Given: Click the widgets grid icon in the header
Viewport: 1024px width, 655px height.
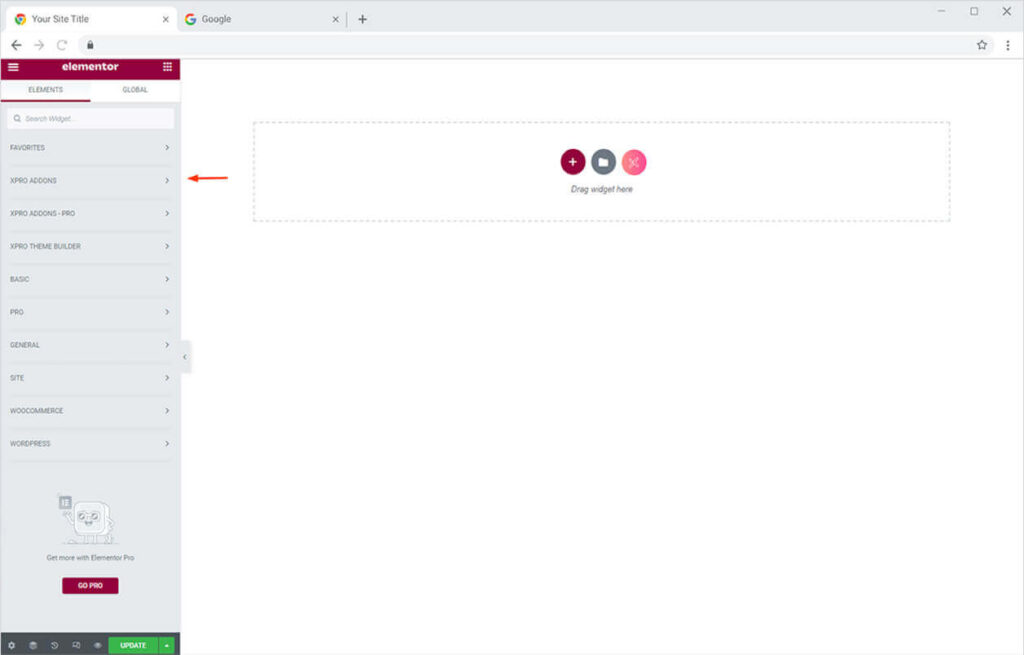Looking at the screenshot, I should (x=167, y=67).
